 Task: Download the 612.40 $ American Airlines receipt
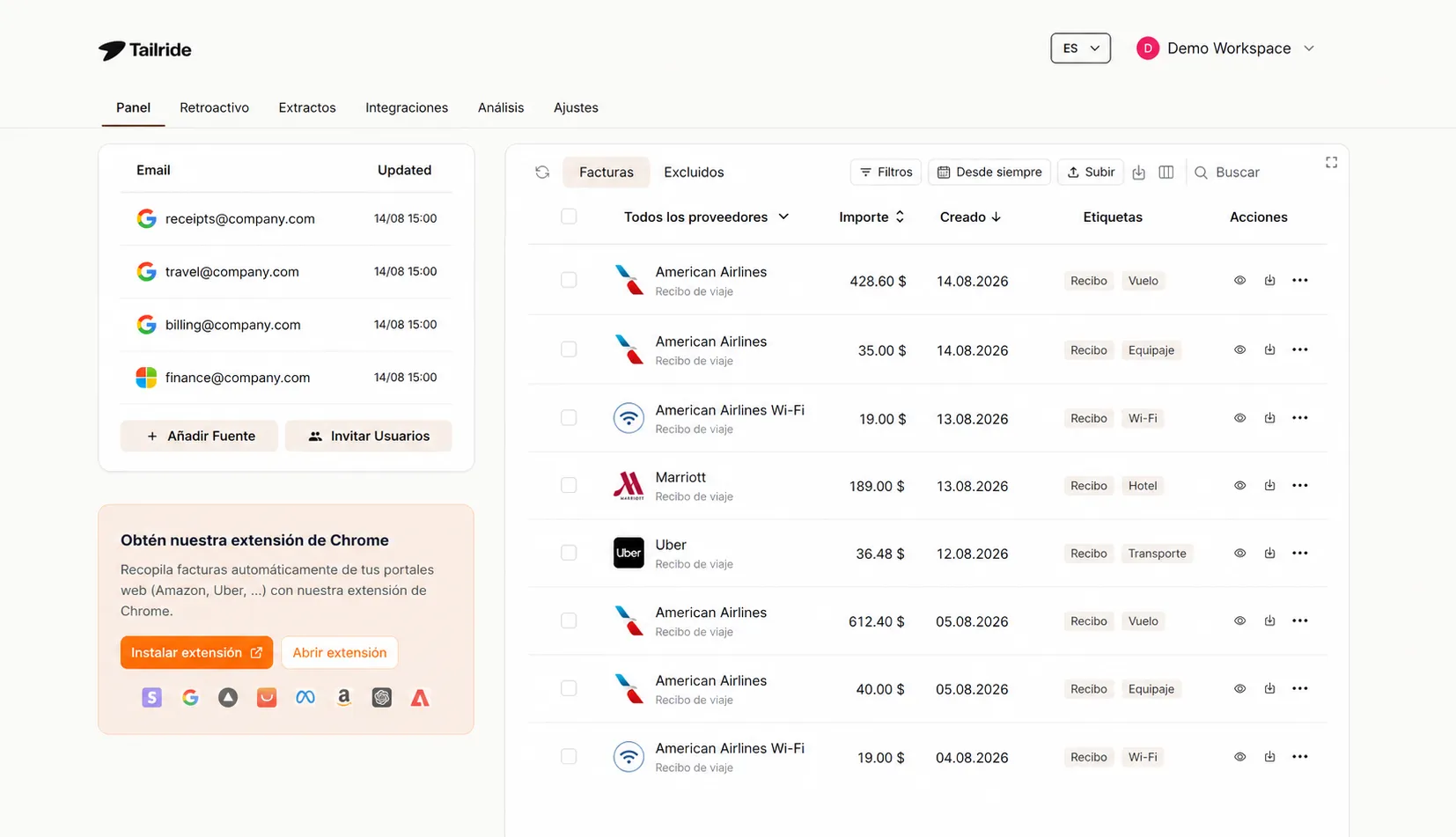click(x=1269, y=620)
